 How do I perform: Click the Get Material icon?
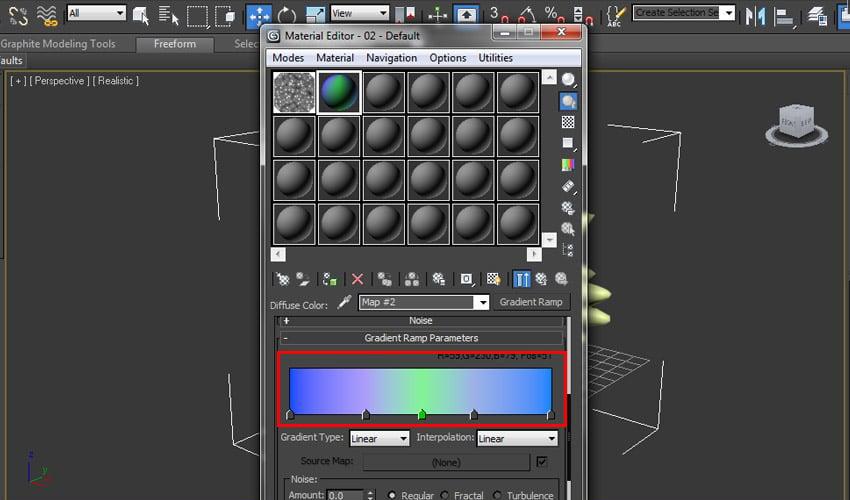[282, 279]
